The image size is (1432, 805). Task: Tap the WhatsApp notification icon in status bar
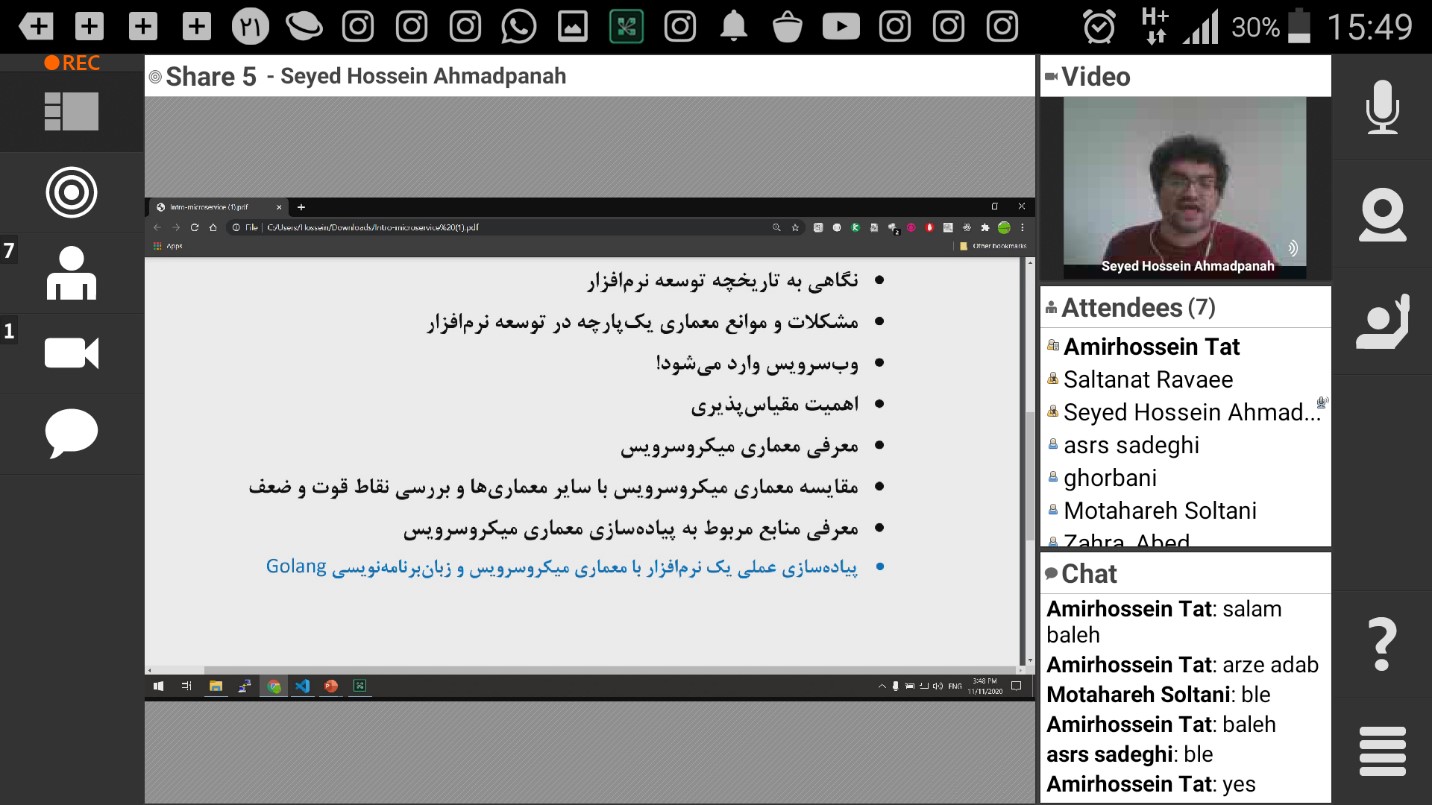click(519, 26)
